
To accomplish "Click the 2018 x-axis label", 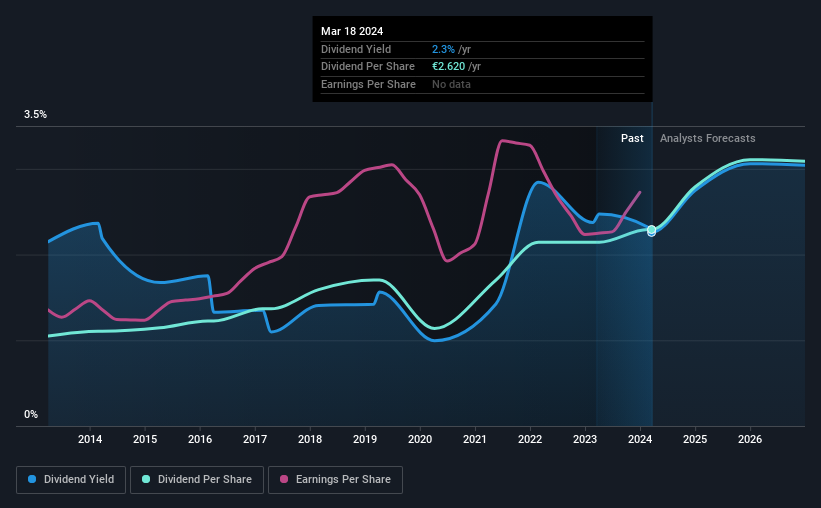I will 310,439.
